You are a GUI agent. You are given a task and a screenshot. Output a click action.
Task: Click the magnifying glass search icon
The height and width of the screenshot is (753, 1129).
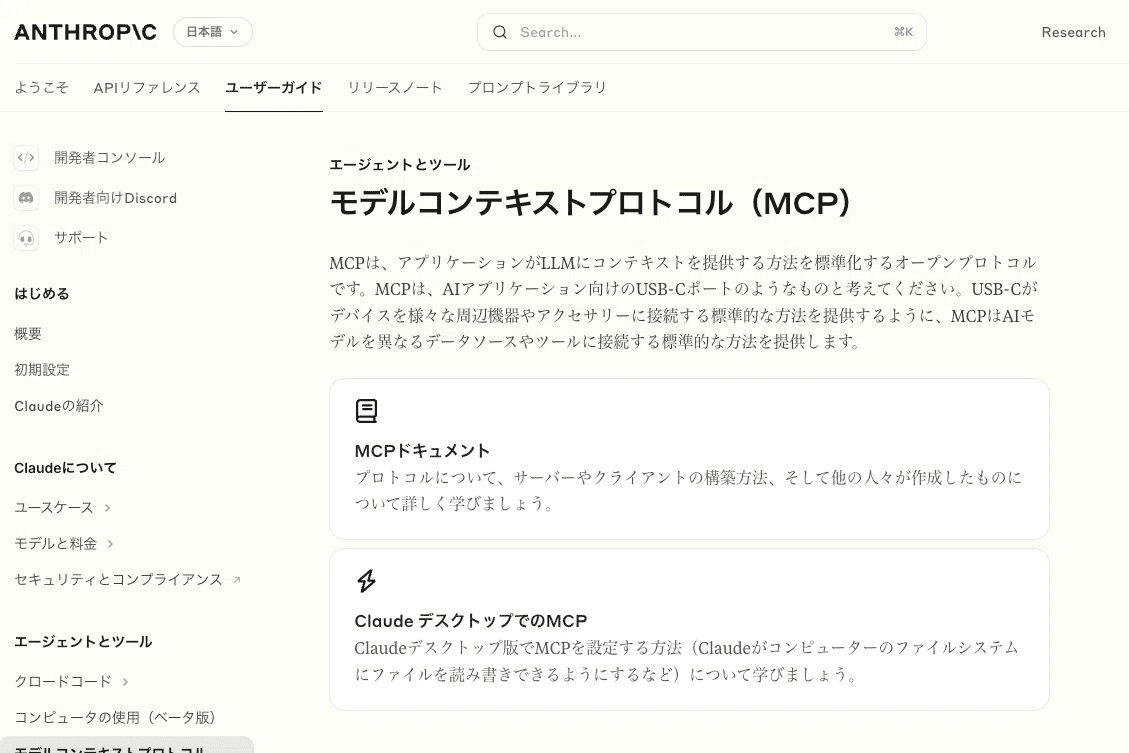[500, 32]
